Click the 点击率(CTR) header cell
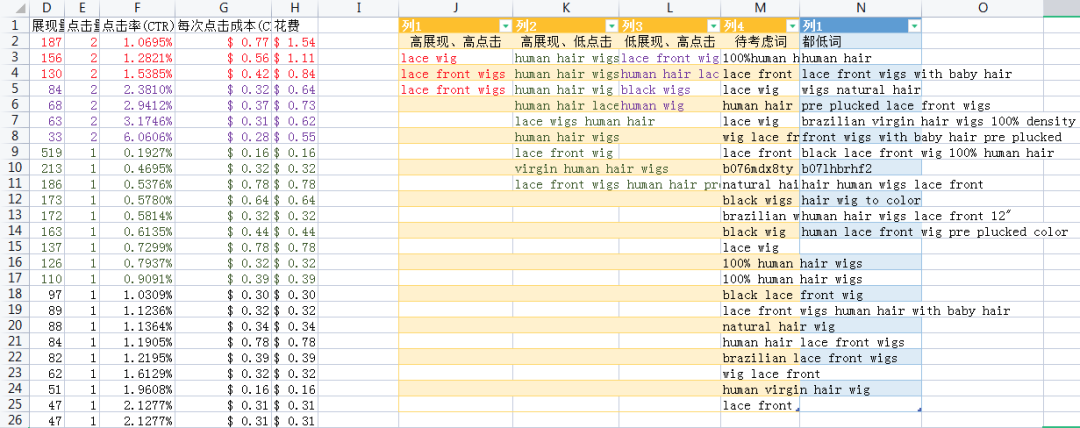1080x428 pixels. (x=138, y=26)
